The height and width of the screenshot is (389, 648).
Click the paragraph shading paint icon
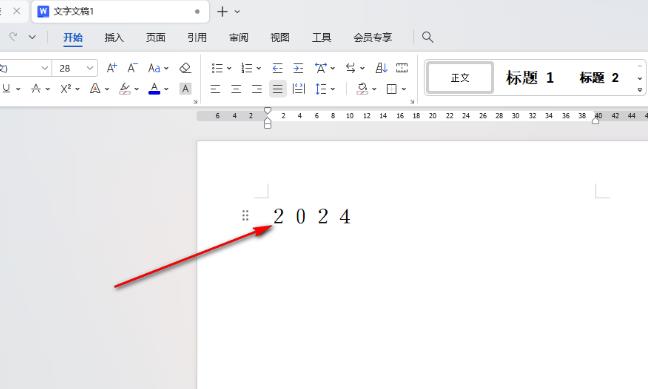[x=362, y=89]
